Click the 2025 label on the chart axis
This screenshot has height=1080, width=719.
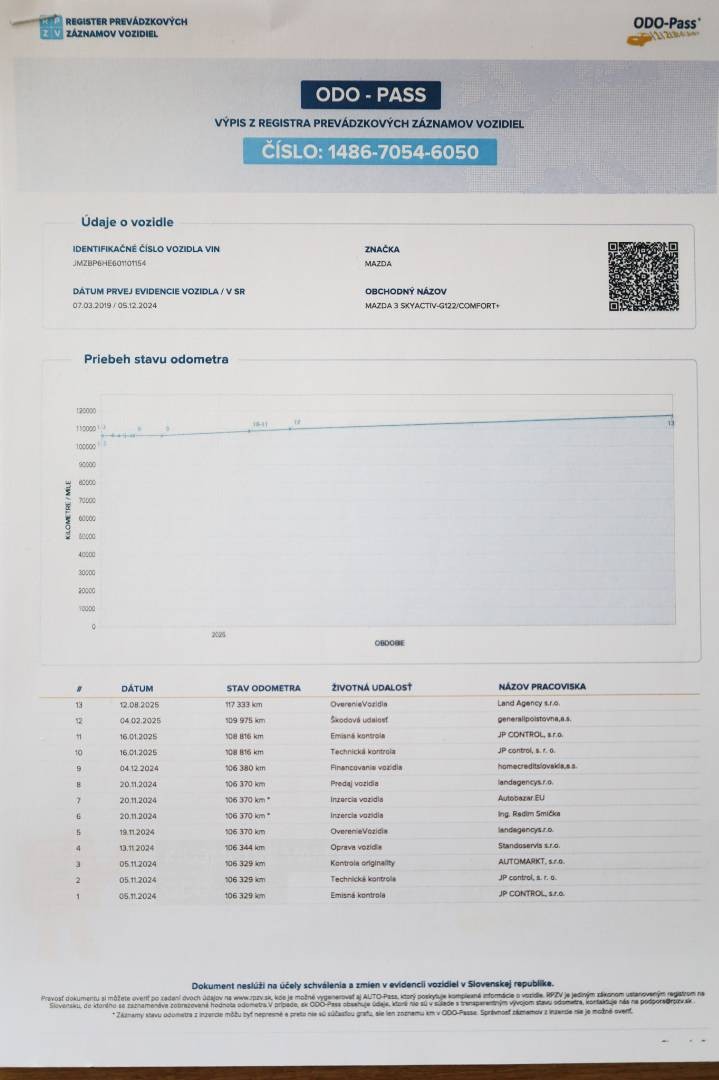click(x=218, y=634)
